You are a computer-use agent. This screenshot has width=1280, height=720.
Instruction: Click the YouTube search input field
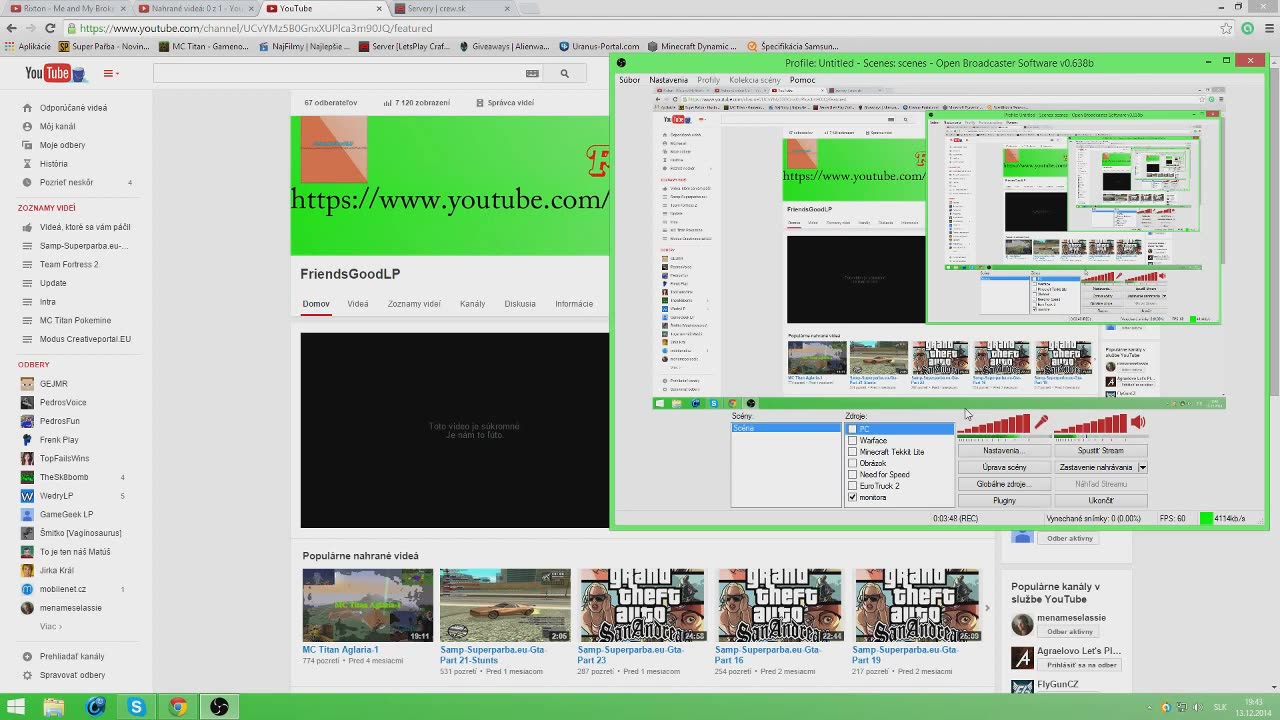point(339,73)
